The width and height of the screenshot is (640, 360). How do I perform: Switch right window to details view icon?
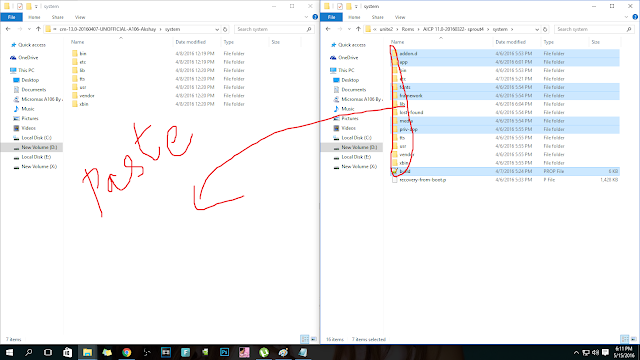click(624, 339)
